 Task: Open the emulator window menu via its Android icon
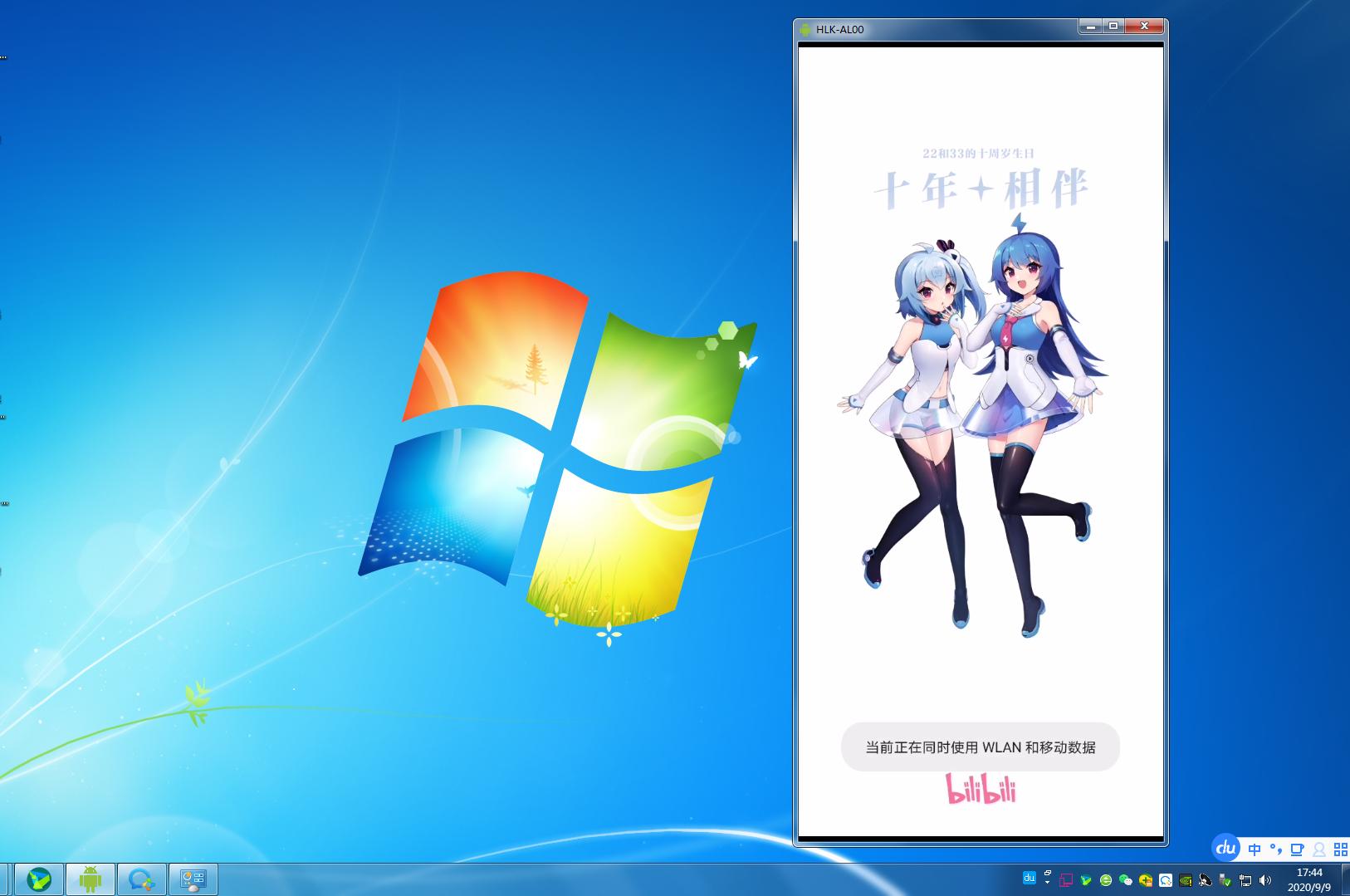tap(806, 27)
